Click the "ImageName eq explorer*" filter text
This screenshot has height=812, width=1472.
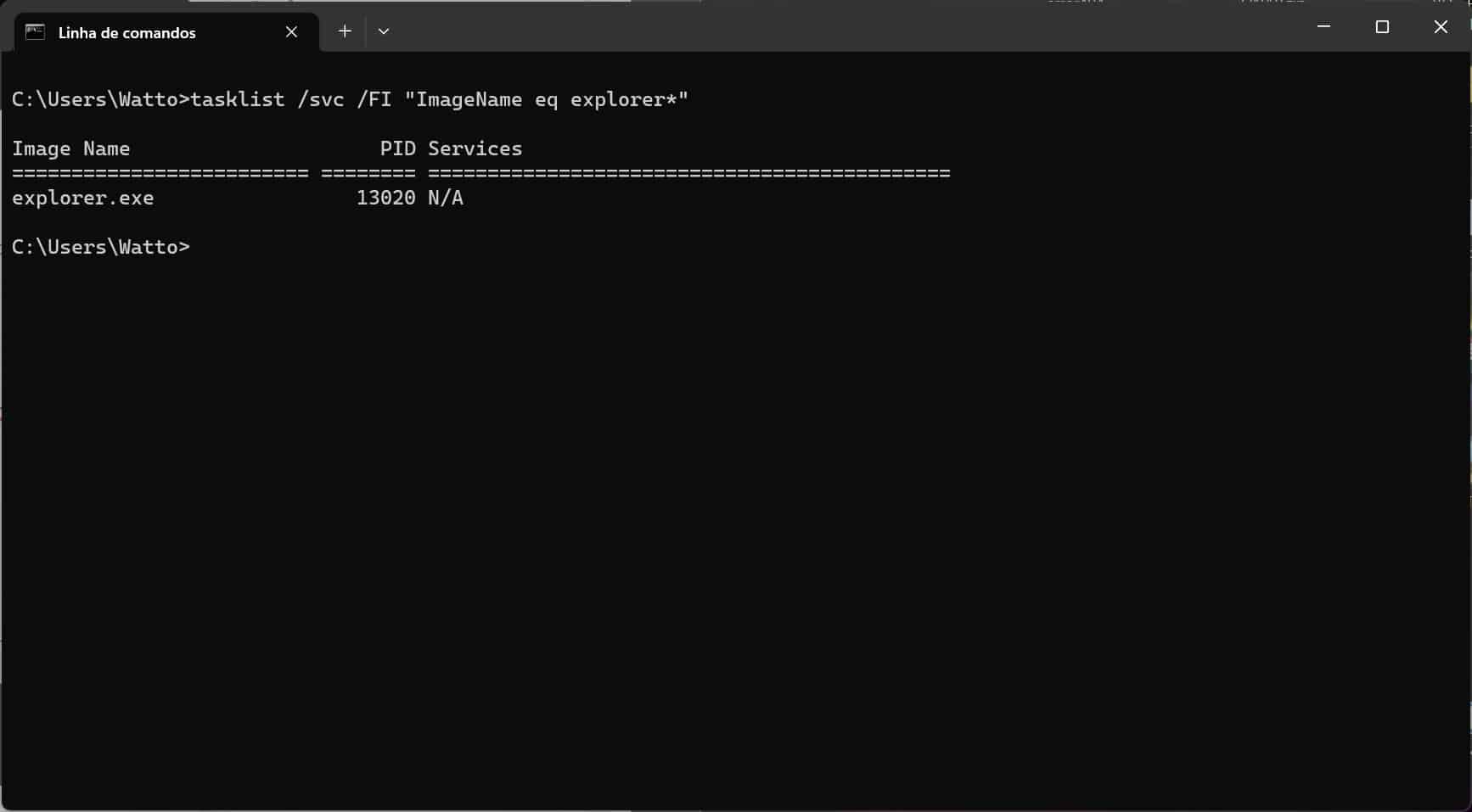click(546, 99)
